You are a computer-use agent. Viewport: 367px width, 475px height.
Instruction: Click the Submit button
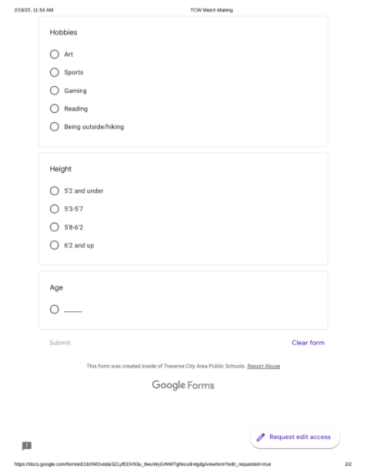(x=60, y=343)
